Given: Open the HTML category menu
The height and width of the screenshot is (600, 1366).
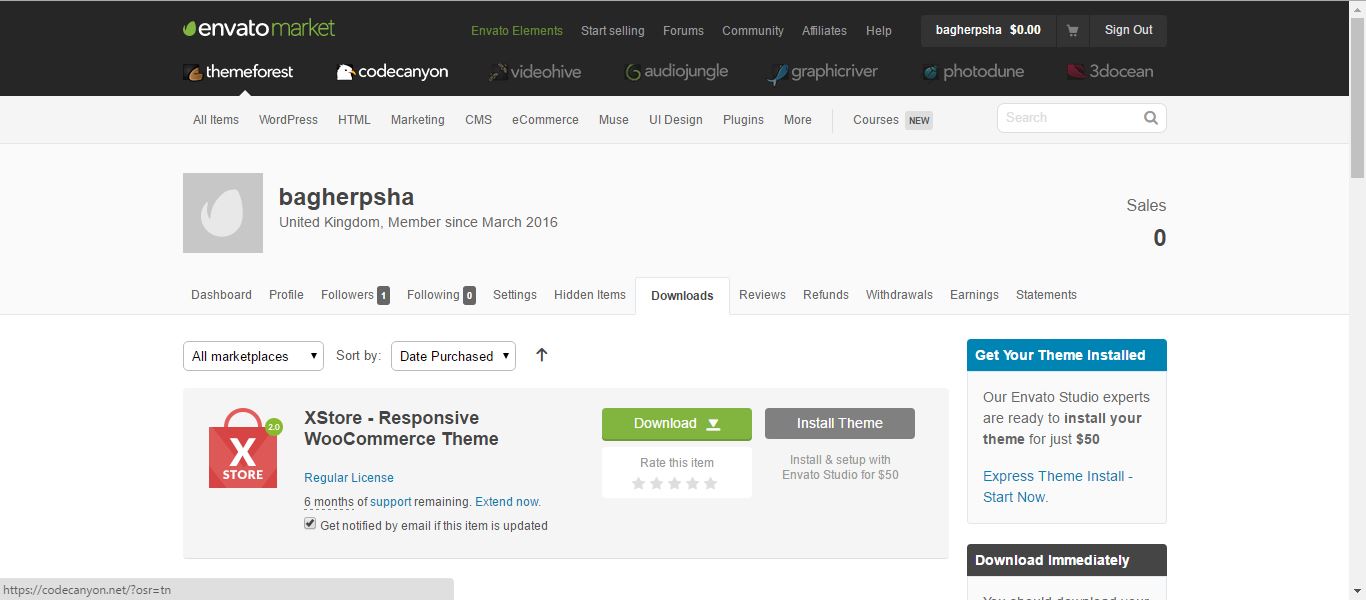Looking at the screenshot, I should point(354,120).
